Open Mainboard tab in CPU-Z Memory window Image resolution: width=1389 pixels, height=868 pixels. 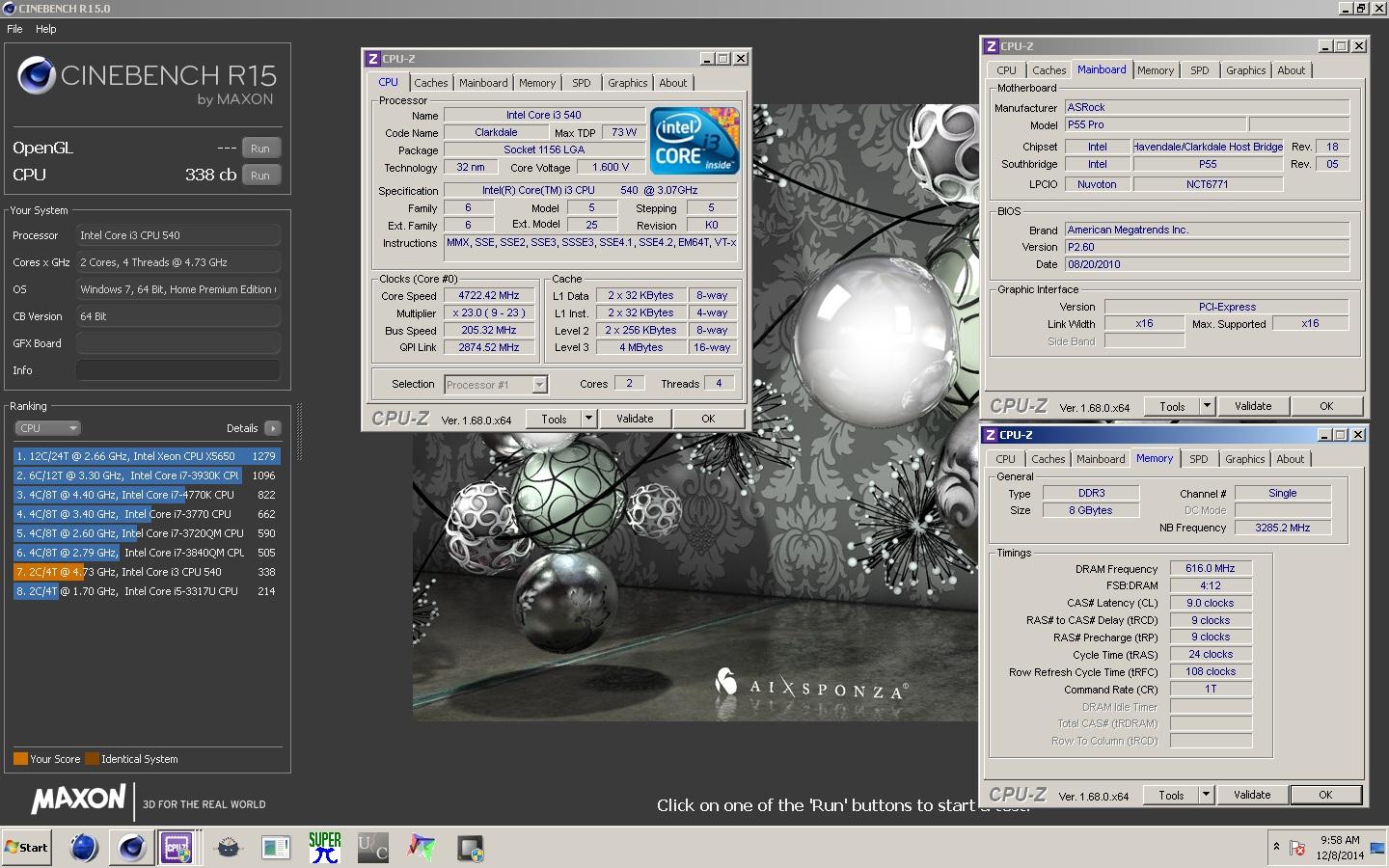click(x=1101, y=459)
